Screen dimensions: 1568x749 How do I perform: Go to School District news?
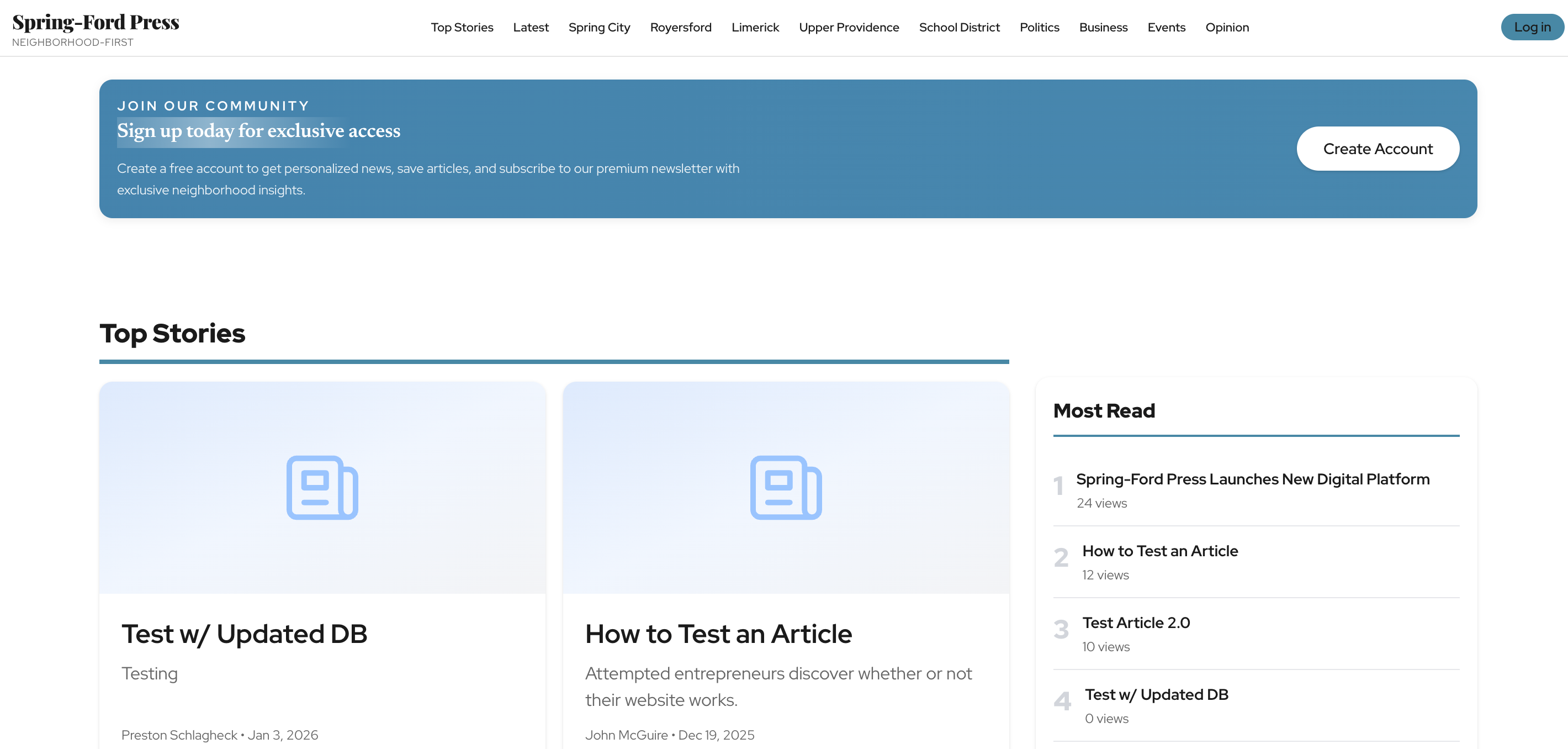(958, 28)
